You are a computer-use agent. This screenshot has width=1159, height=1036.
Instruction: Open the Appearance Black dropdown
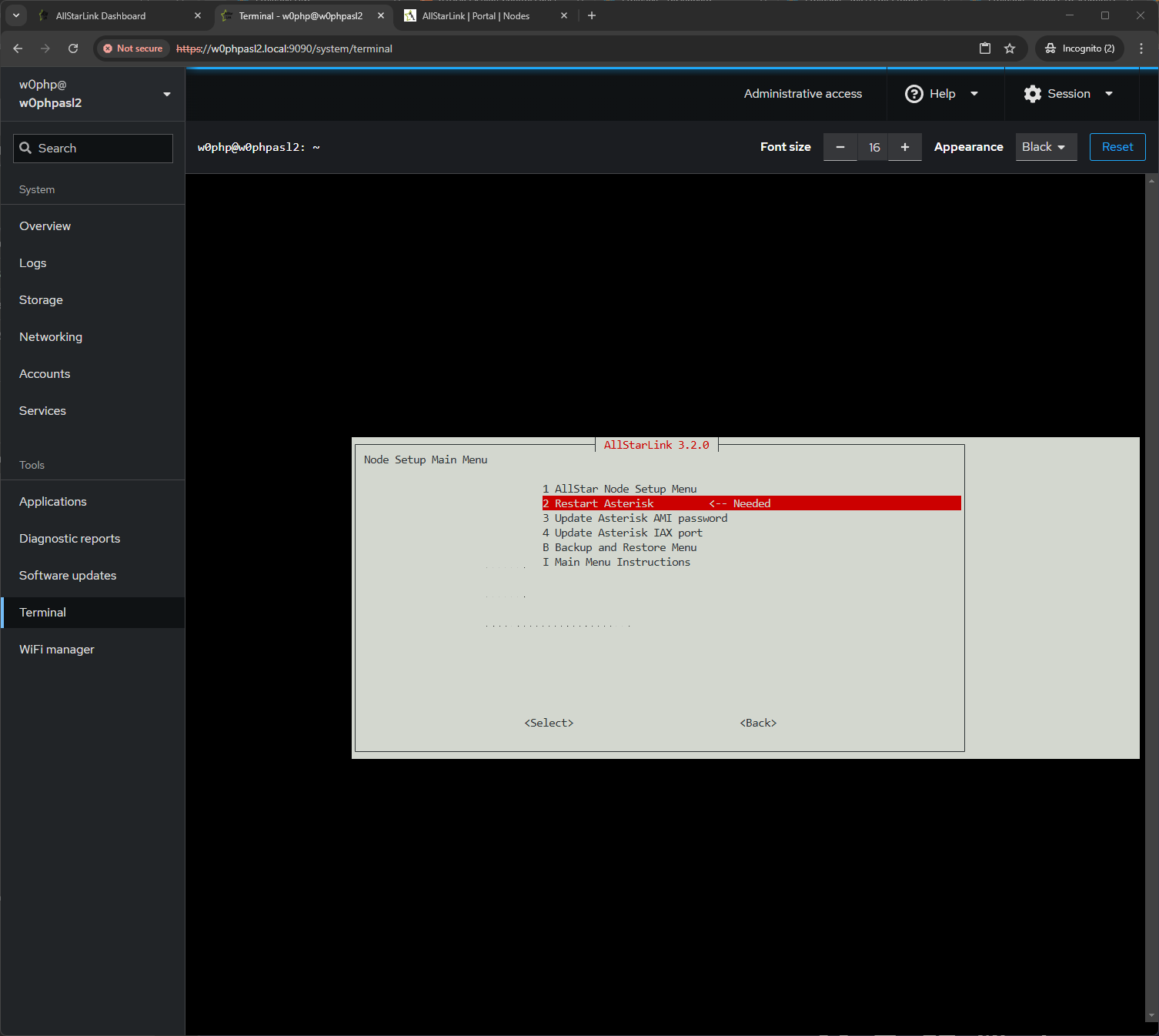coord(1045,147)
